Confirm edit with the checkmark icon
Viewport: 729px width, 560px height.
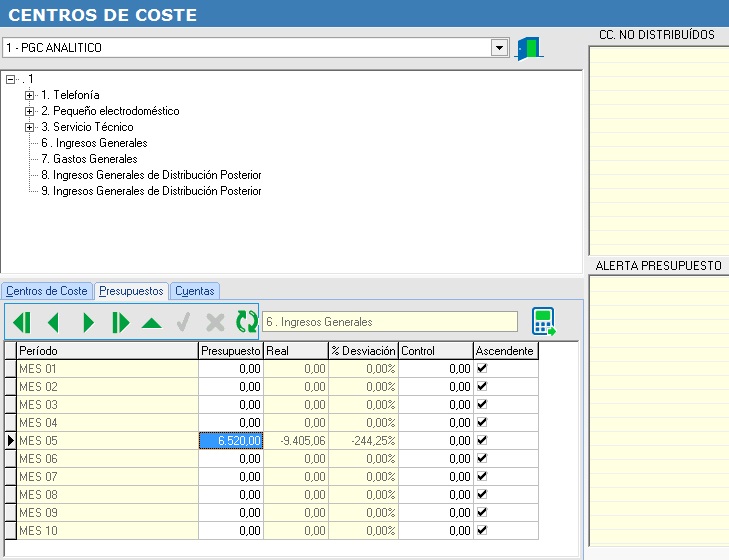click(184, 322)
